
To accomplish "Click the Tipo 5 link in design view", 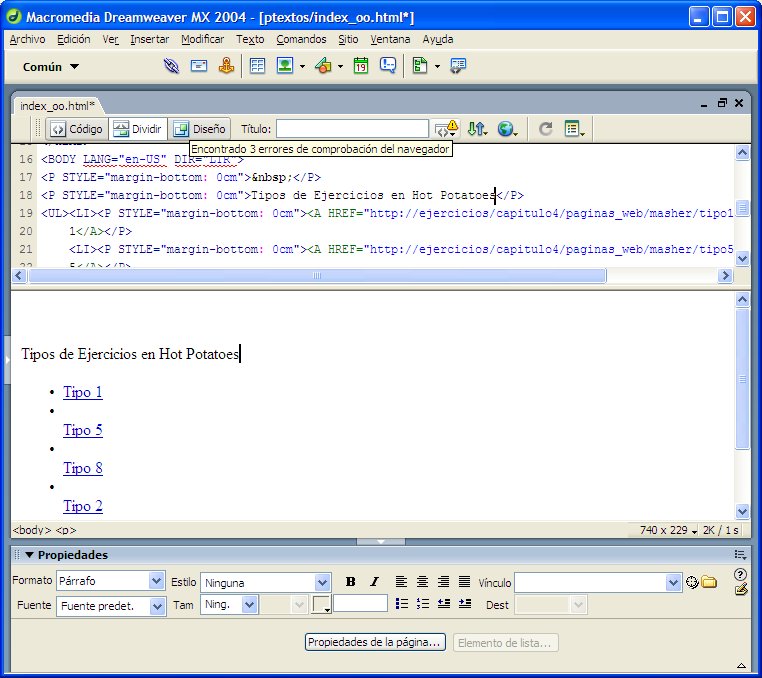I will [x=83, y=430].
